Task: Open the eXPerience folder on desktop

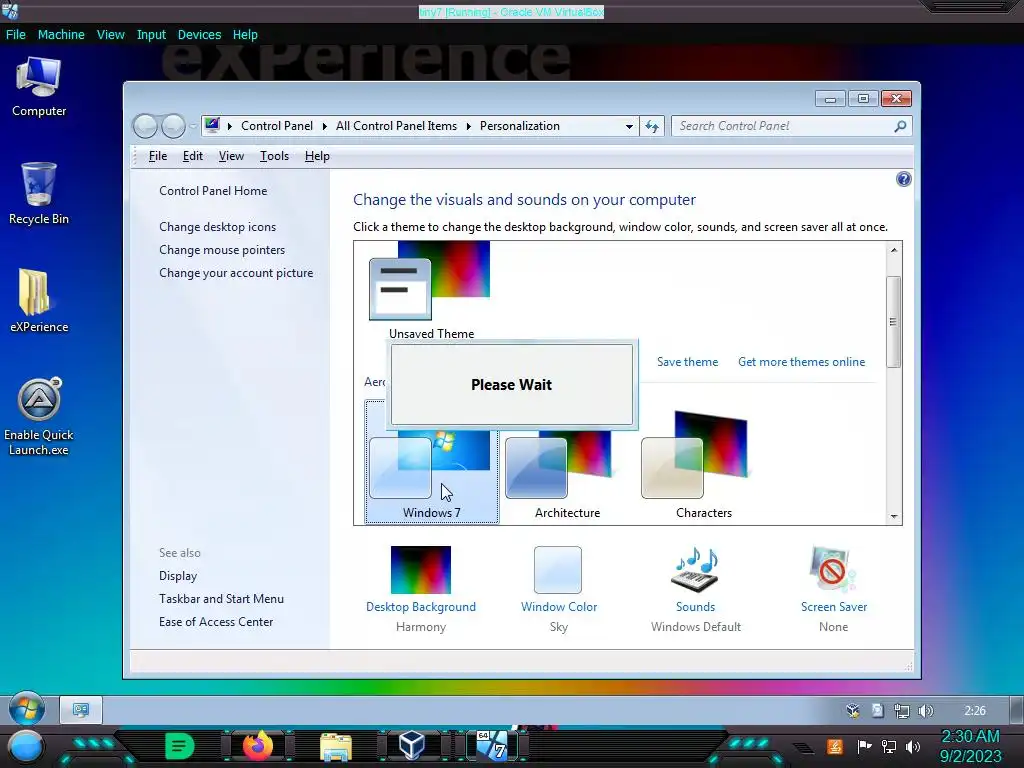Action: coord(39,301)
